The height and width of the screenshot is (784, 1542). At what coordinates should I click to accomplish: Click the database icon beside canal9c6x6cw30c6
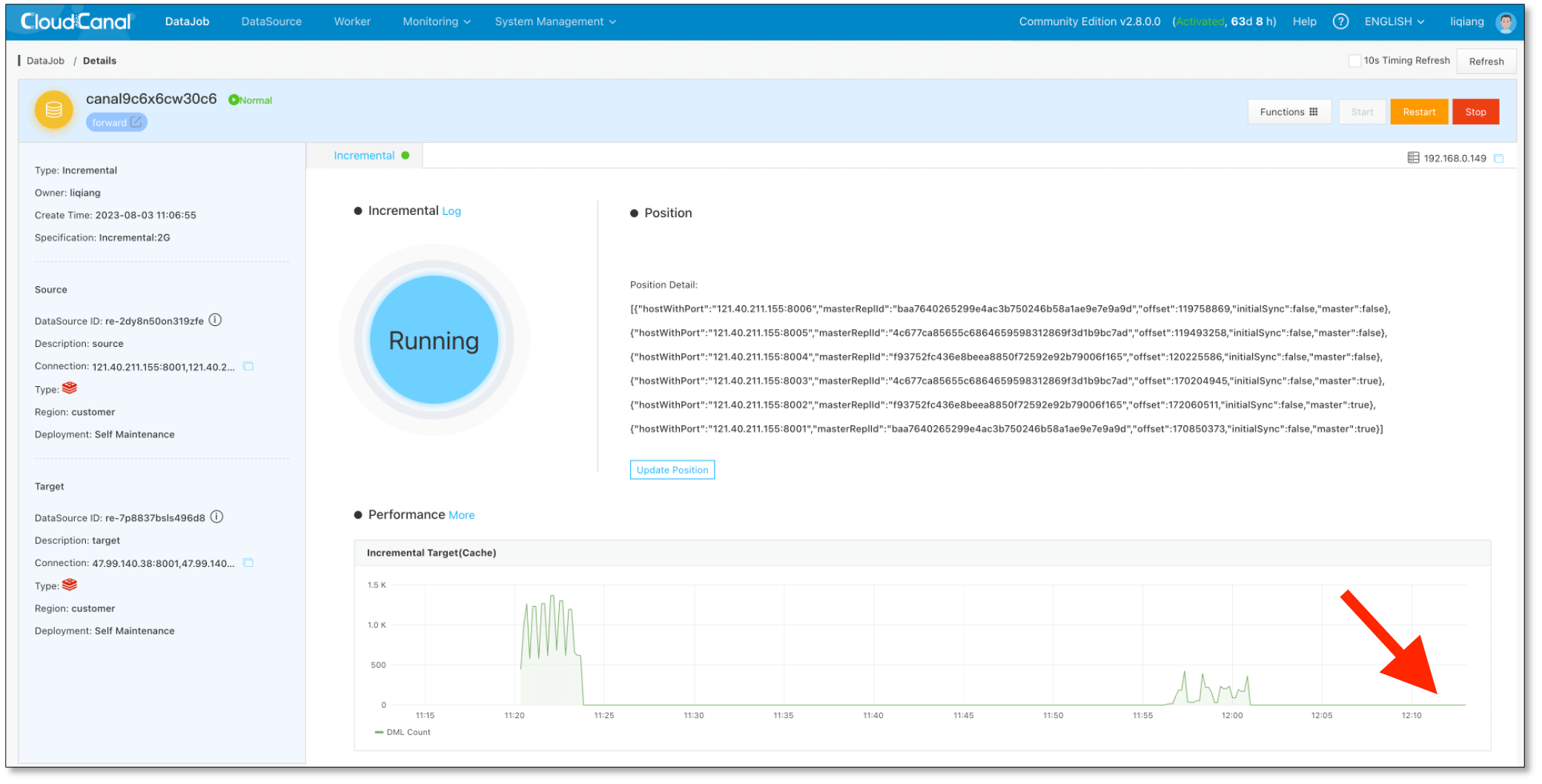coord(53,110)
